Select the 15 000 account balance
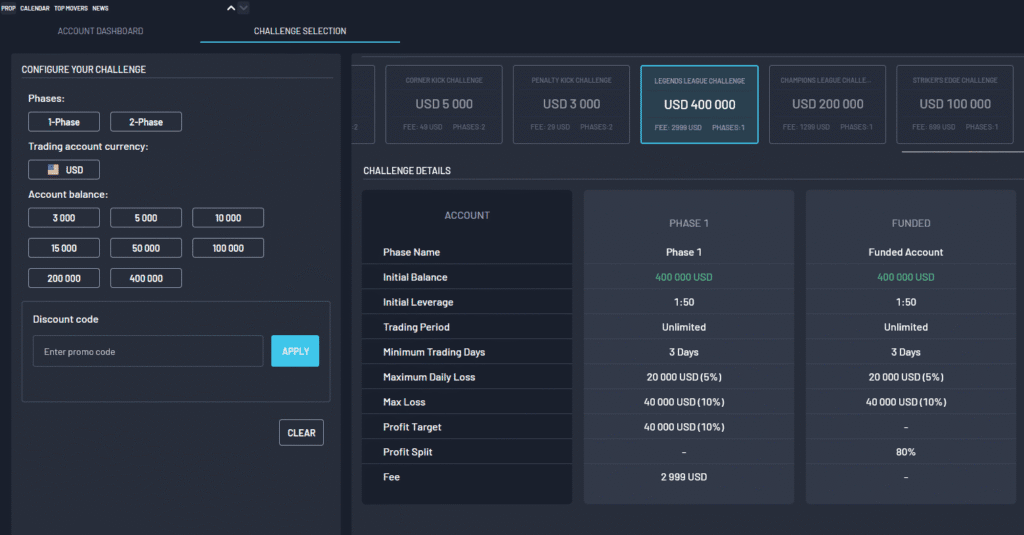Image resolution: width=1024 pixels, height=535 pixels. [x=64, y=248]
